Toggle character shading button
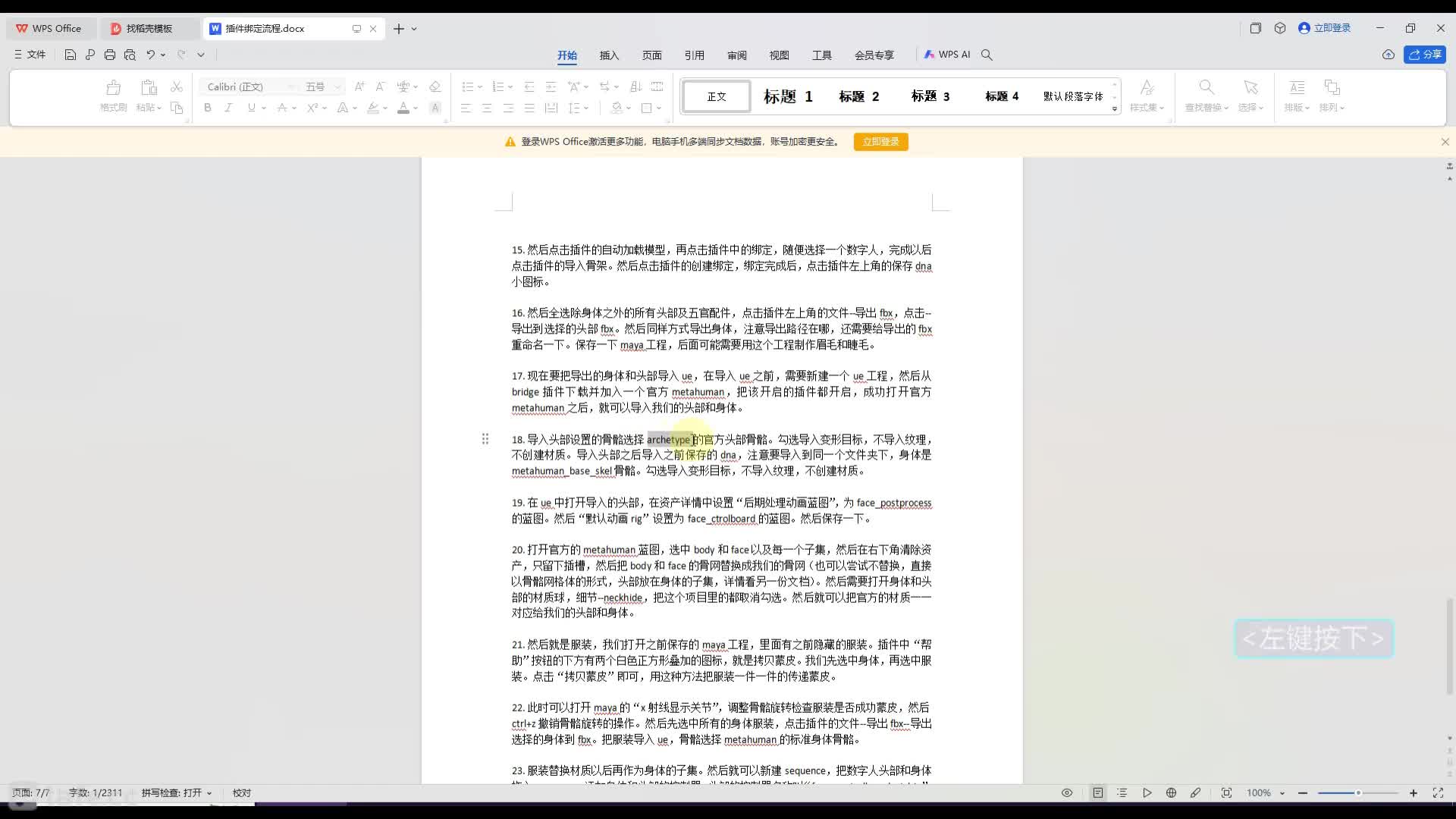Screen dimensions: 1456x819 point(435,108)
